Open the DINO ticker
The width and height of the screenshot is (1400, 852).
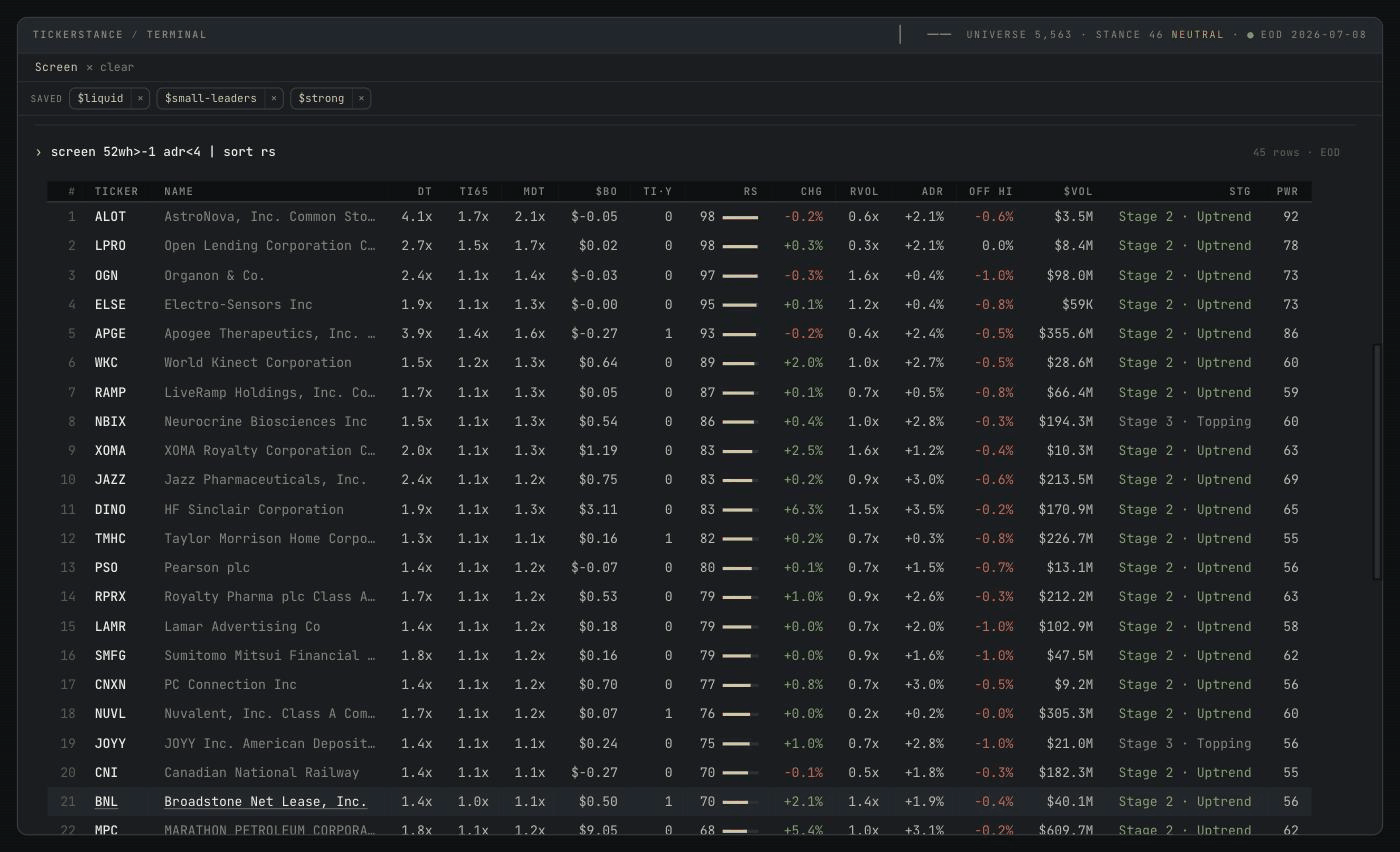[x=110, y=509]
